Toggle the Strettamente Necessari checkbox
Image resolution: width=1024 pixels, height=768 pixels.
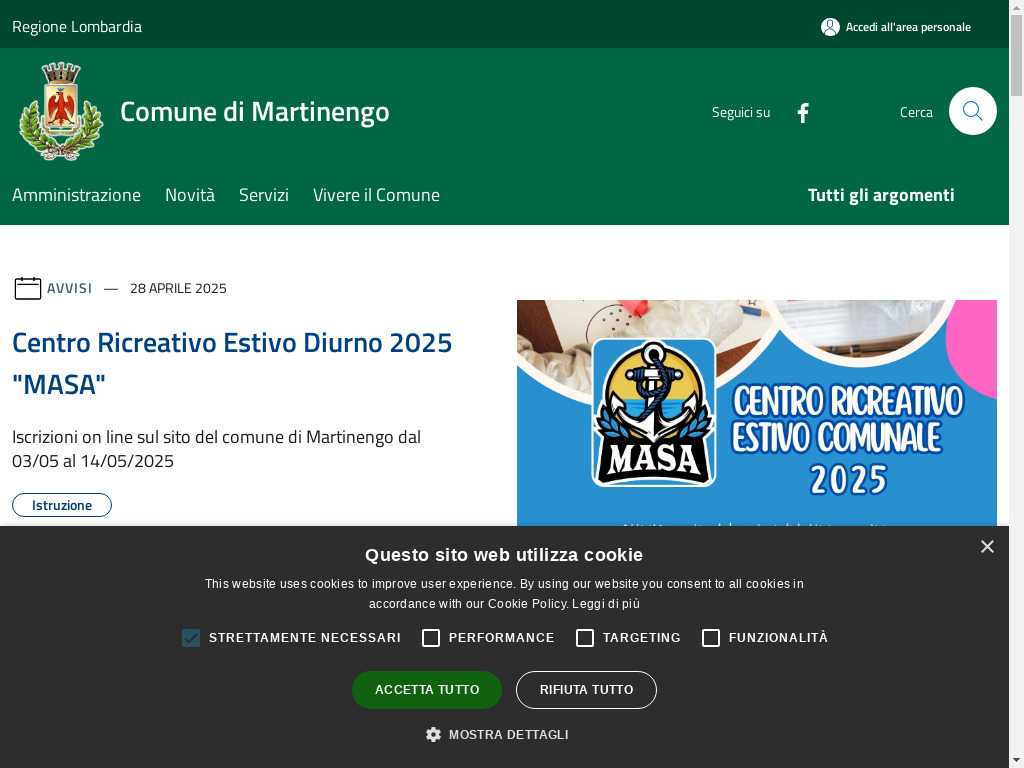(x=191, y=638)
